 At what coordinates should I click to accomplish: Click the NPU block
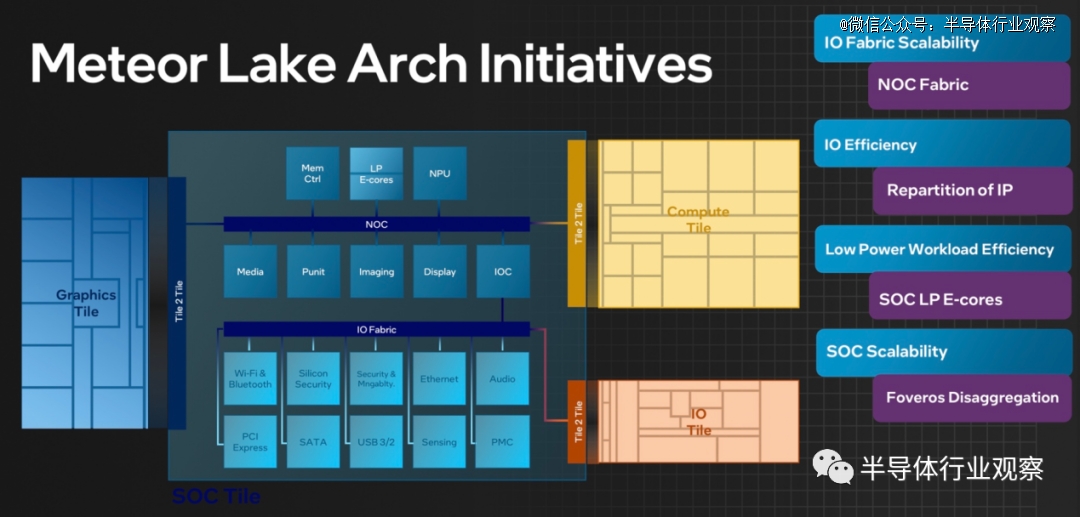click(x=439, y=173)
